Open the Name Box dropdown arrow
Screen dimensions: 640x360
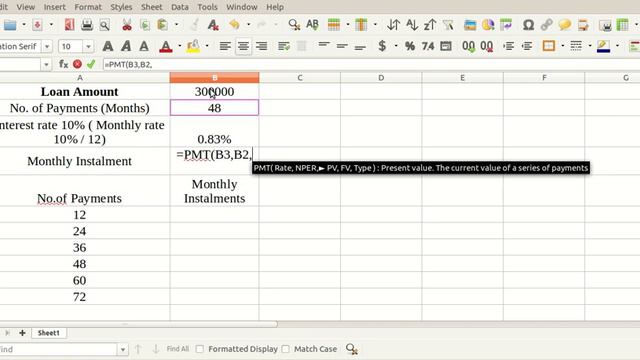tap(46, 64)
